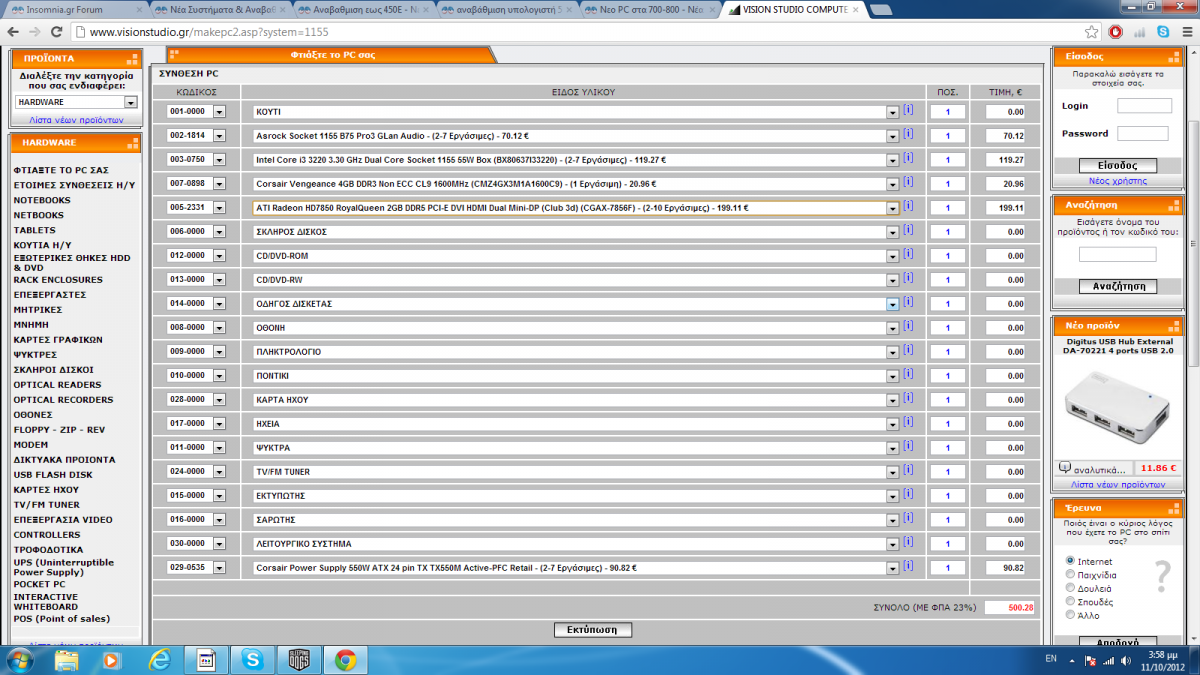
Task: Open Sleeping Dogs from the taskbar
Action: click(298, 660)
